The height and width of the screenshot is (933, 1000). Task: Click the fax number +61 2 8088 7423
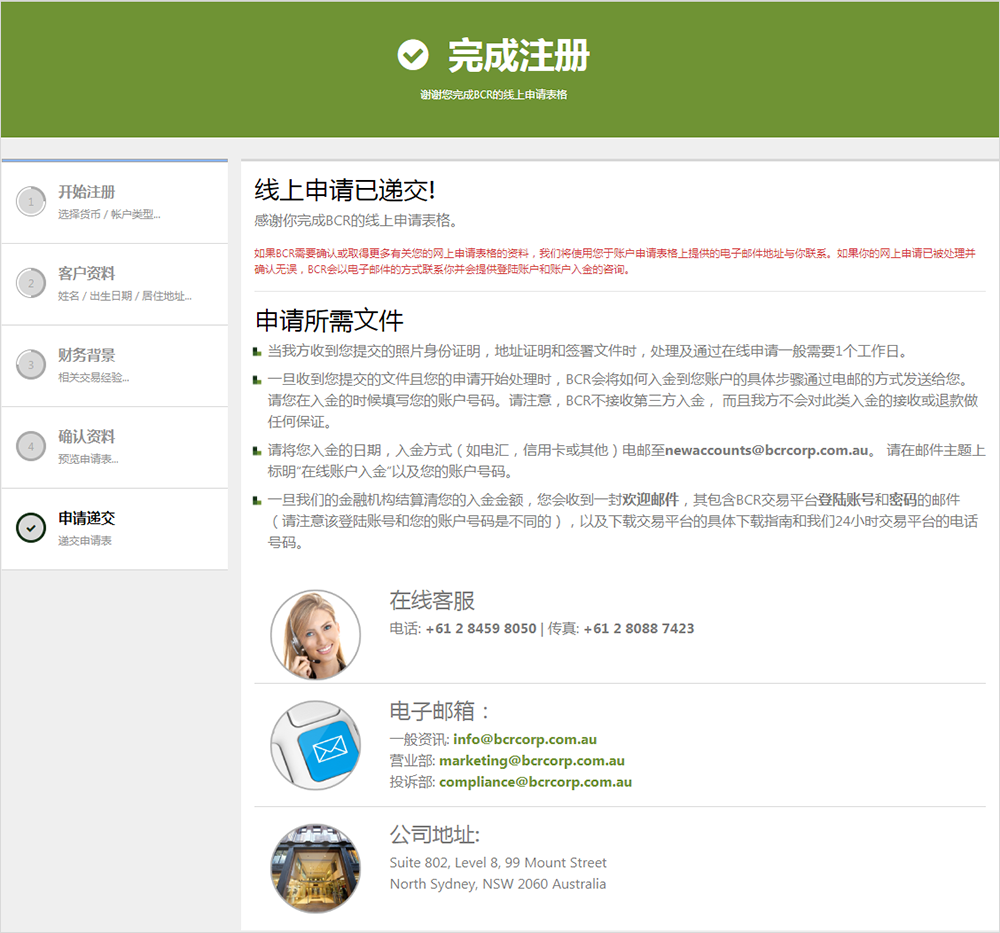coord(638,628)
